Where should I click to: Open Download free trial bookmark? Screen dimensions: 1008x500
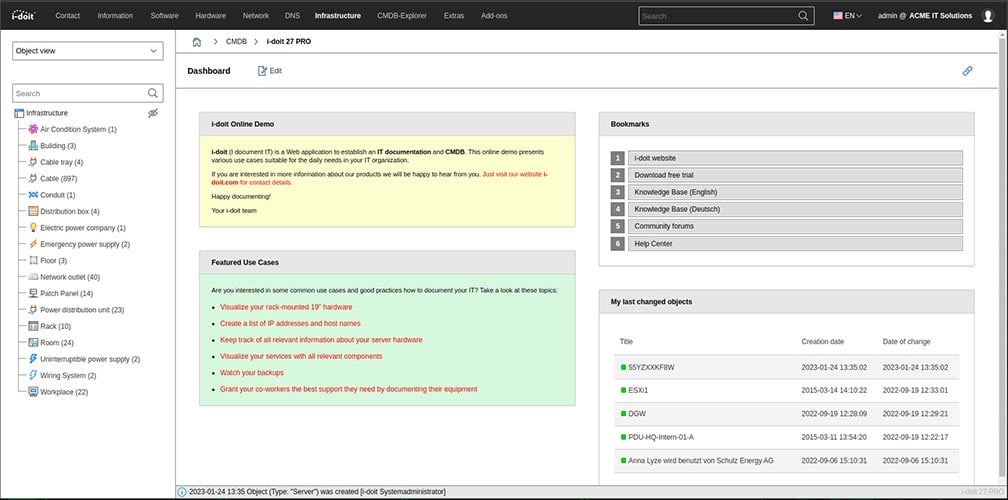[x=795, y=175]
